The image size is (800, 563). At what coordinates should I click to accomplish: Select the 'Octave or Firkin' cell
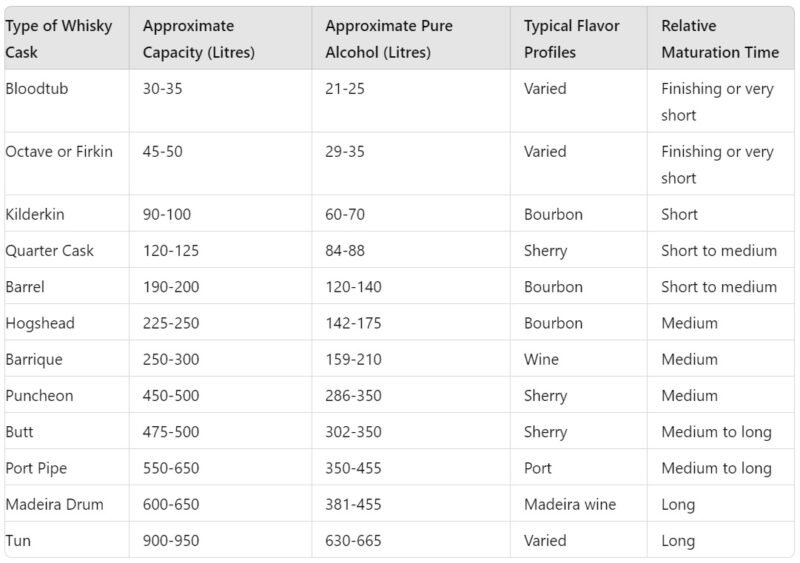[x=59, y=152]
